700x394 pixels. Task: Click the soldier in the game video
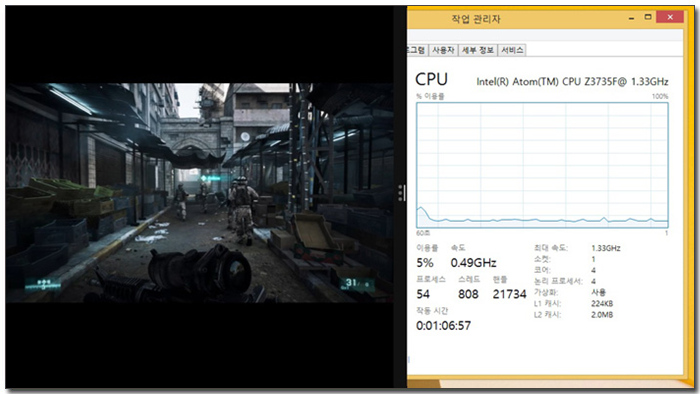[243, 209]
